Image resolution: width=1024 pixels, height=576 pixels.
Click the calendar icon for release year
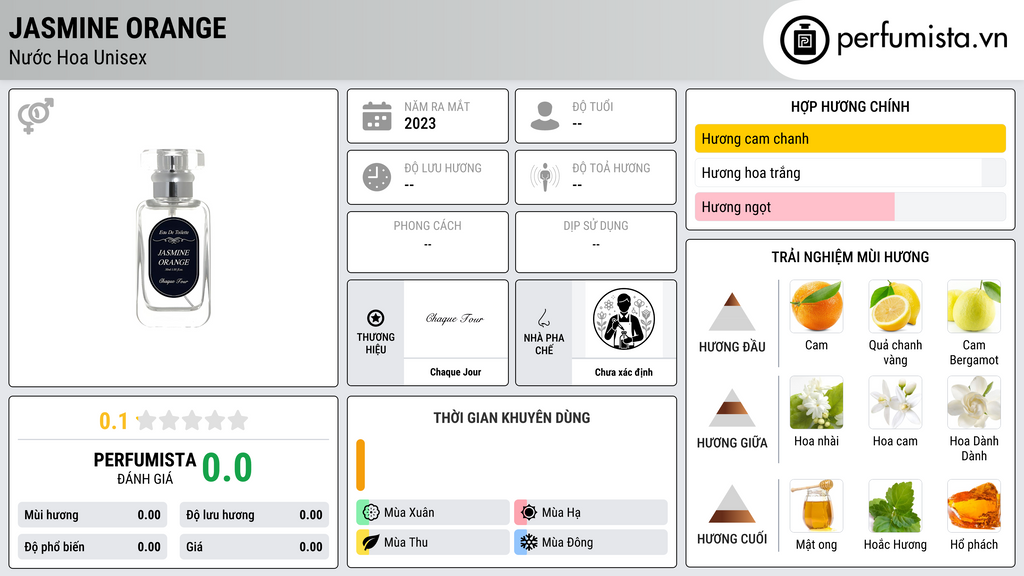(377, 116)
